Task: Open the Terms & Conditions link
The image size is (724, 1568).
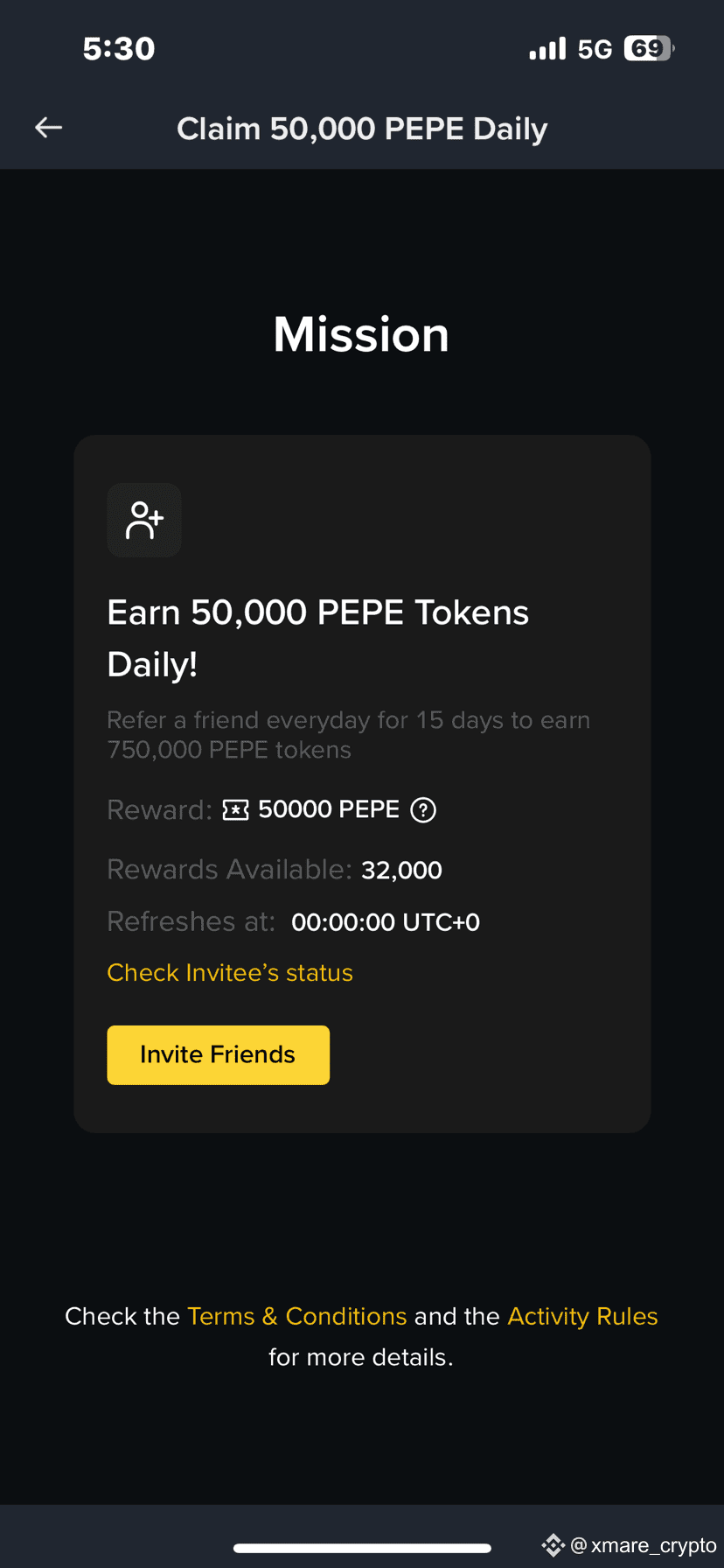Action: 297,1316
